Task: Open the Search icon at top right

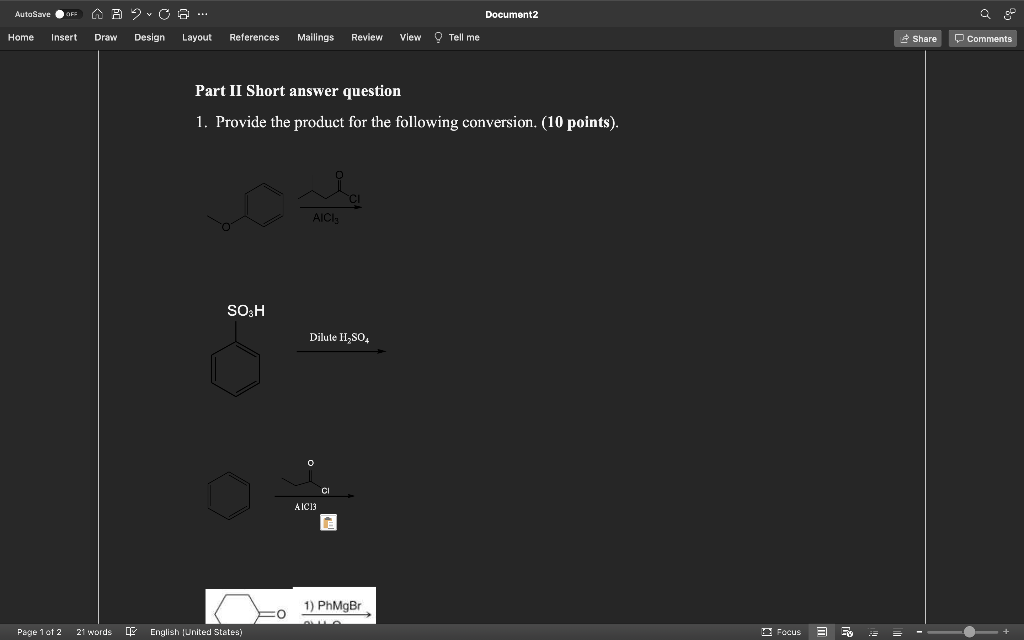Action: 985,14
